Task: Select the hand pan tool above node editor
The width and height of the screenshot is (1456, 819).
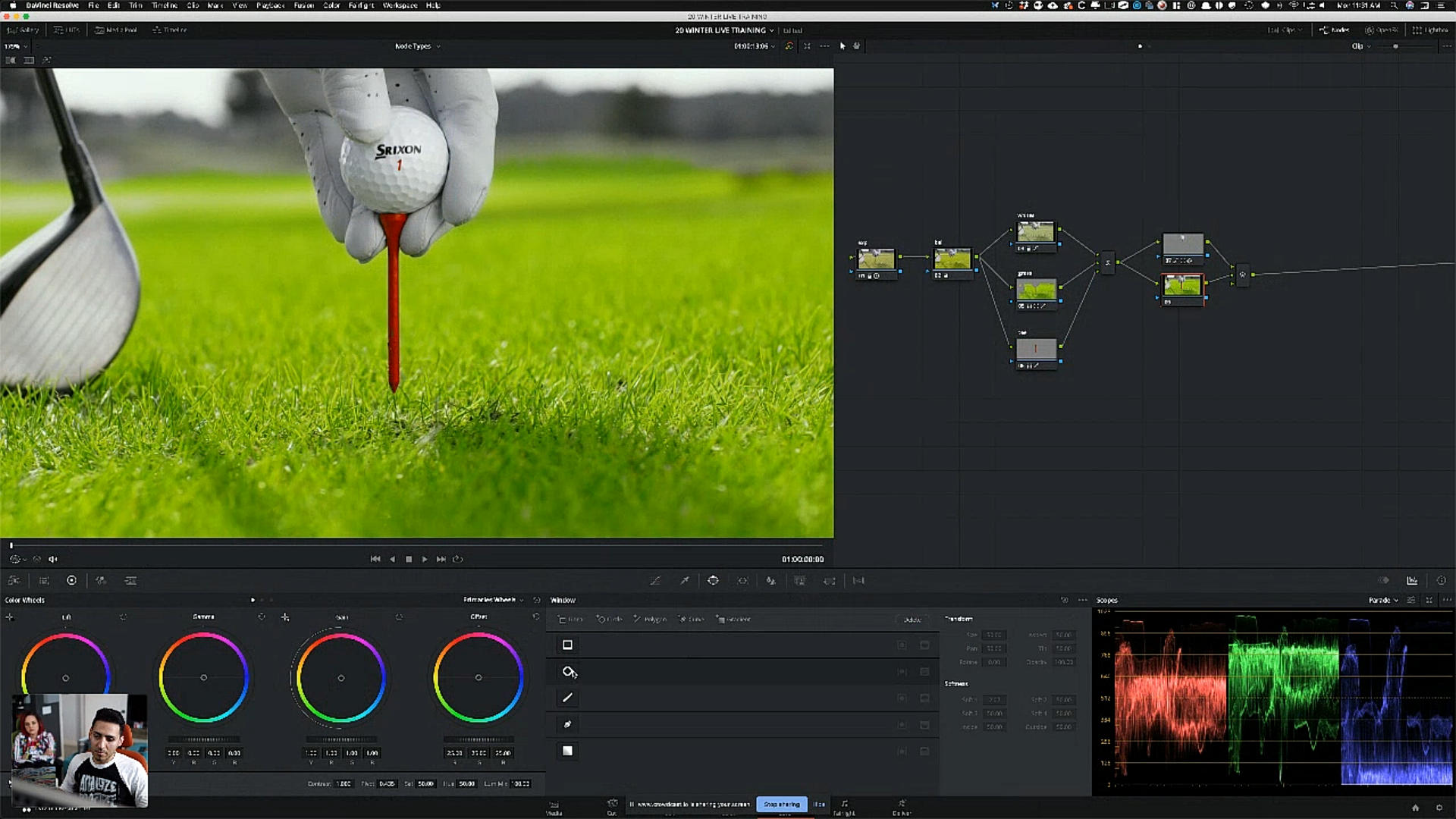Action: 857,46
